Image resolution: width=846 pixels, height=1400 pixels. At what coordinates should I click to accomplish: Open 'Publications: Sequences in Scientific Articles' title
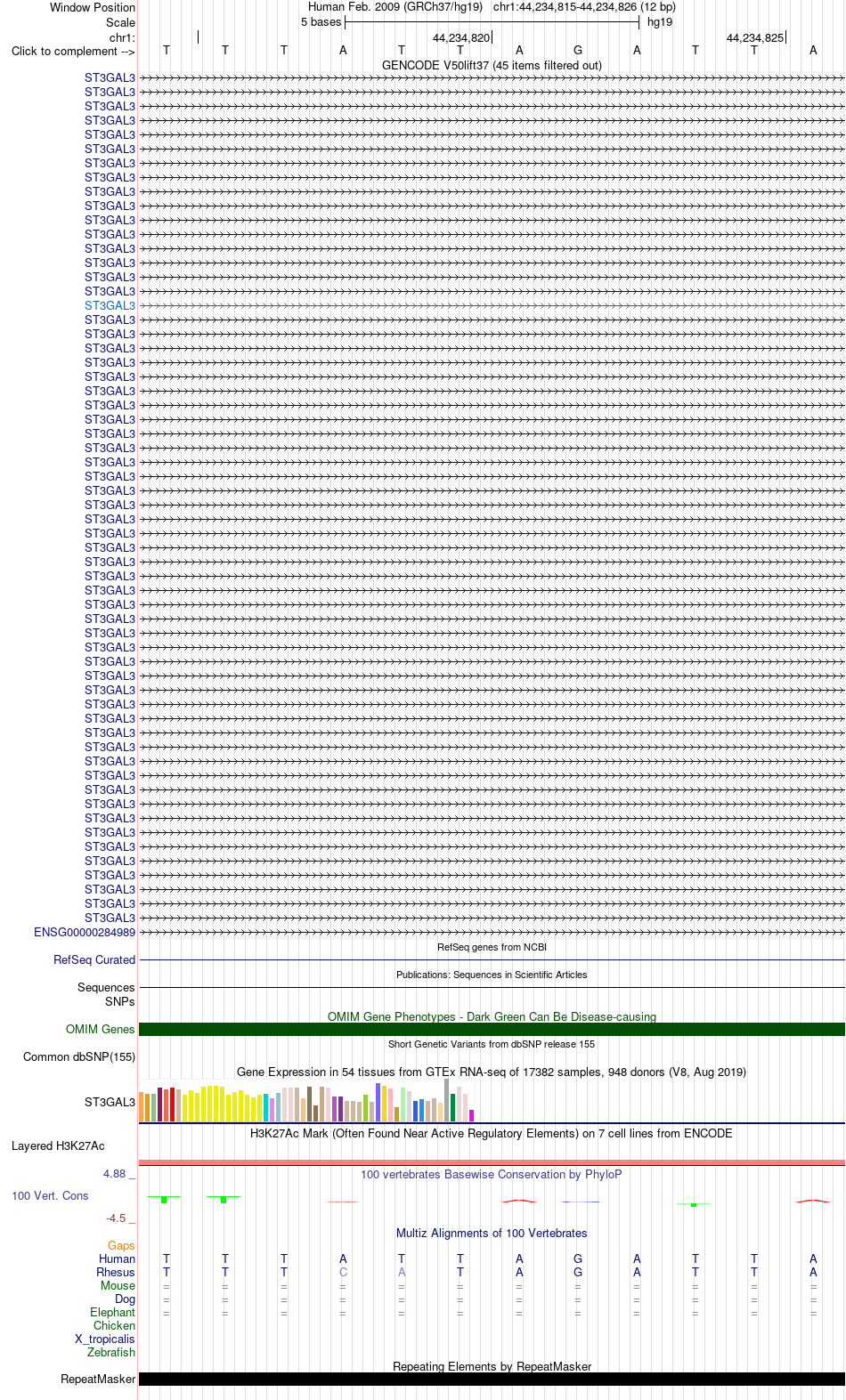[492, 975]
